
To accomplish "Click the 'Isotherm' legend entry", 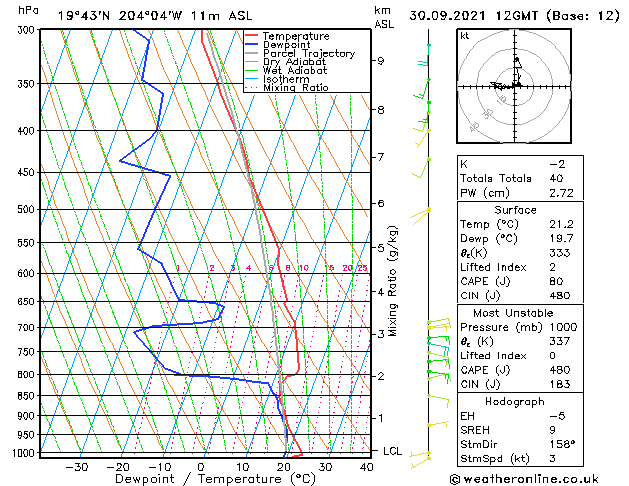I will [x=286, y=79].
